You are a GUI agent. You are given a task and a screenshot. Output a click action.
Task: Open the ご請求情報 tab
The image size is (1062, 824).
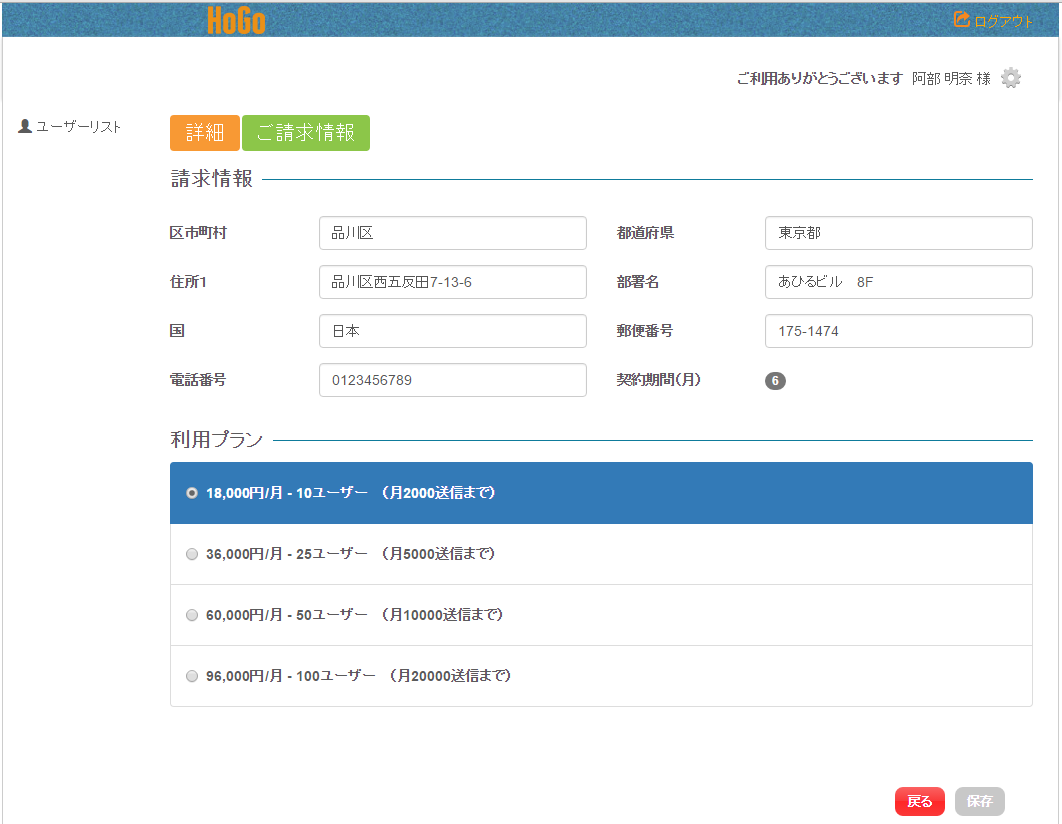[306, 133]
